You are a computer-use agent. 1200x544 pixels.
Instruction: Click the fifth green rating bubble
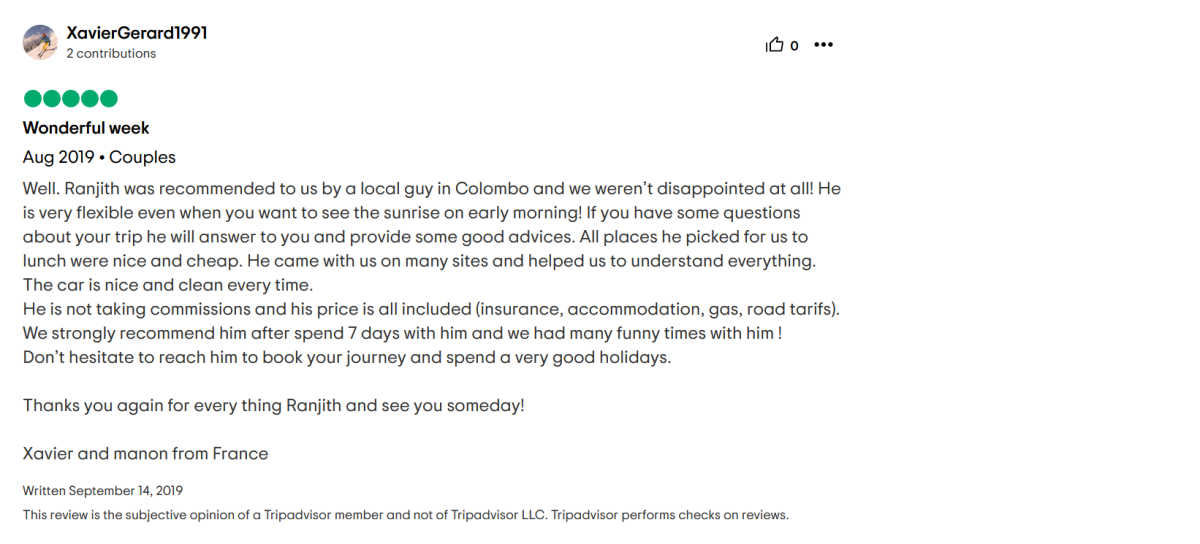[x=108, y=98]
